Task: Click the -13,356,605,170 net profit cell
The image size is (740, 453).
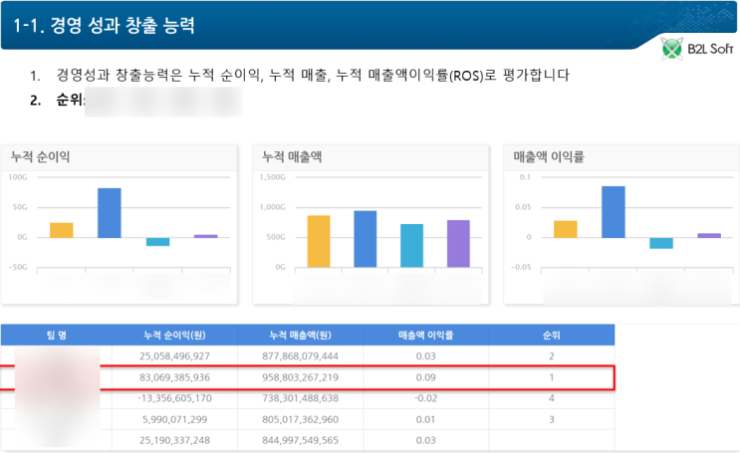Action: (175, 398)
